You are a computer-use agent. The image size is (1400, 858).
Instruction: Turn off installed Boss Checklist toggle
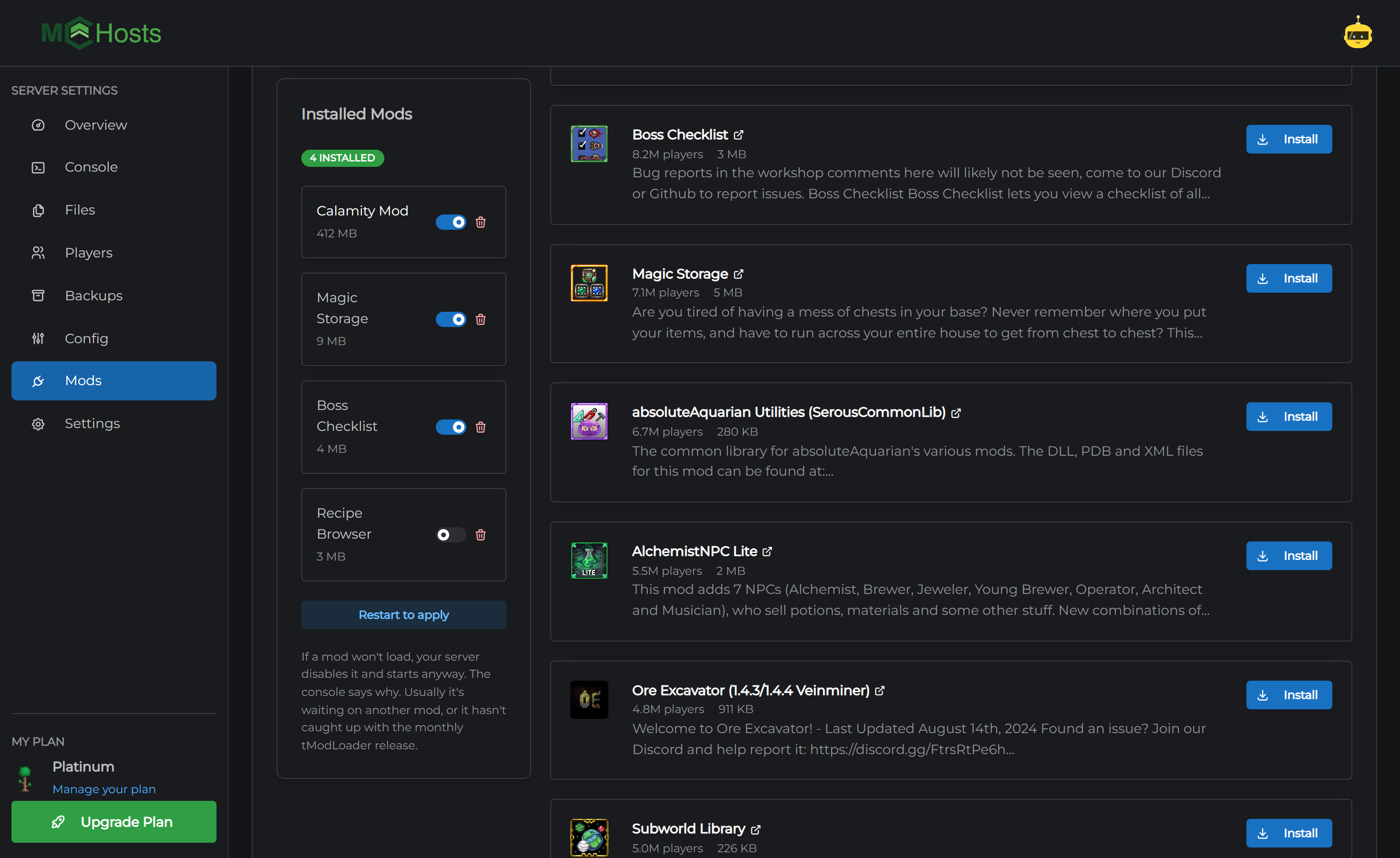451,427
